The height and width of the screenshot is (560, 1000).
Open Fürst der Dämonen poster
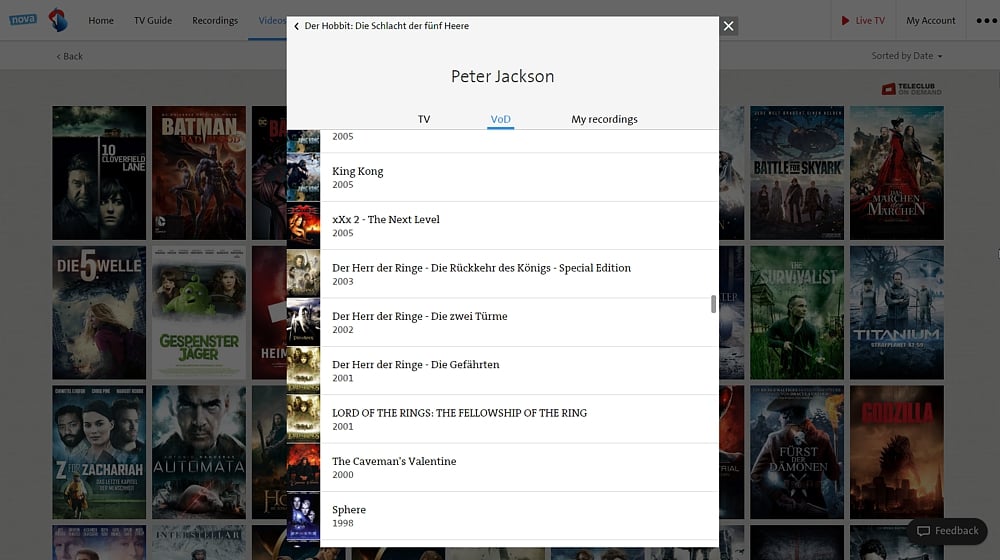797,452
